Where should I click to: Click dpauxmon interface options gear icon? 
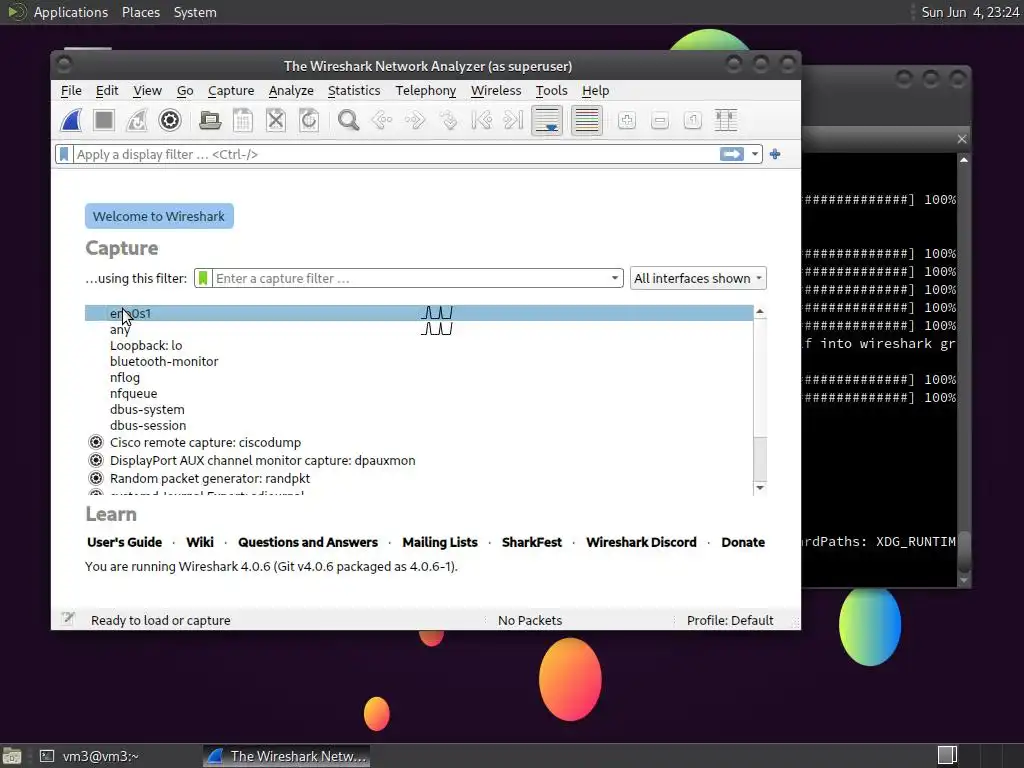(x=96, y=460)
